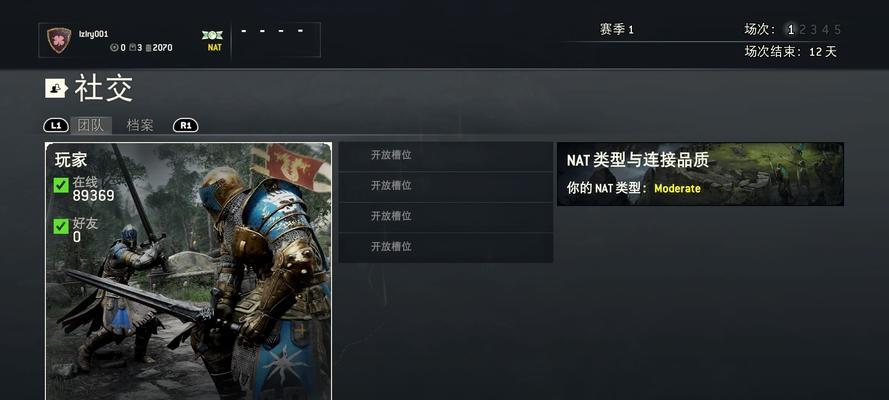
Task: Open the 档案 tab
Action: (x=140, y=125)
